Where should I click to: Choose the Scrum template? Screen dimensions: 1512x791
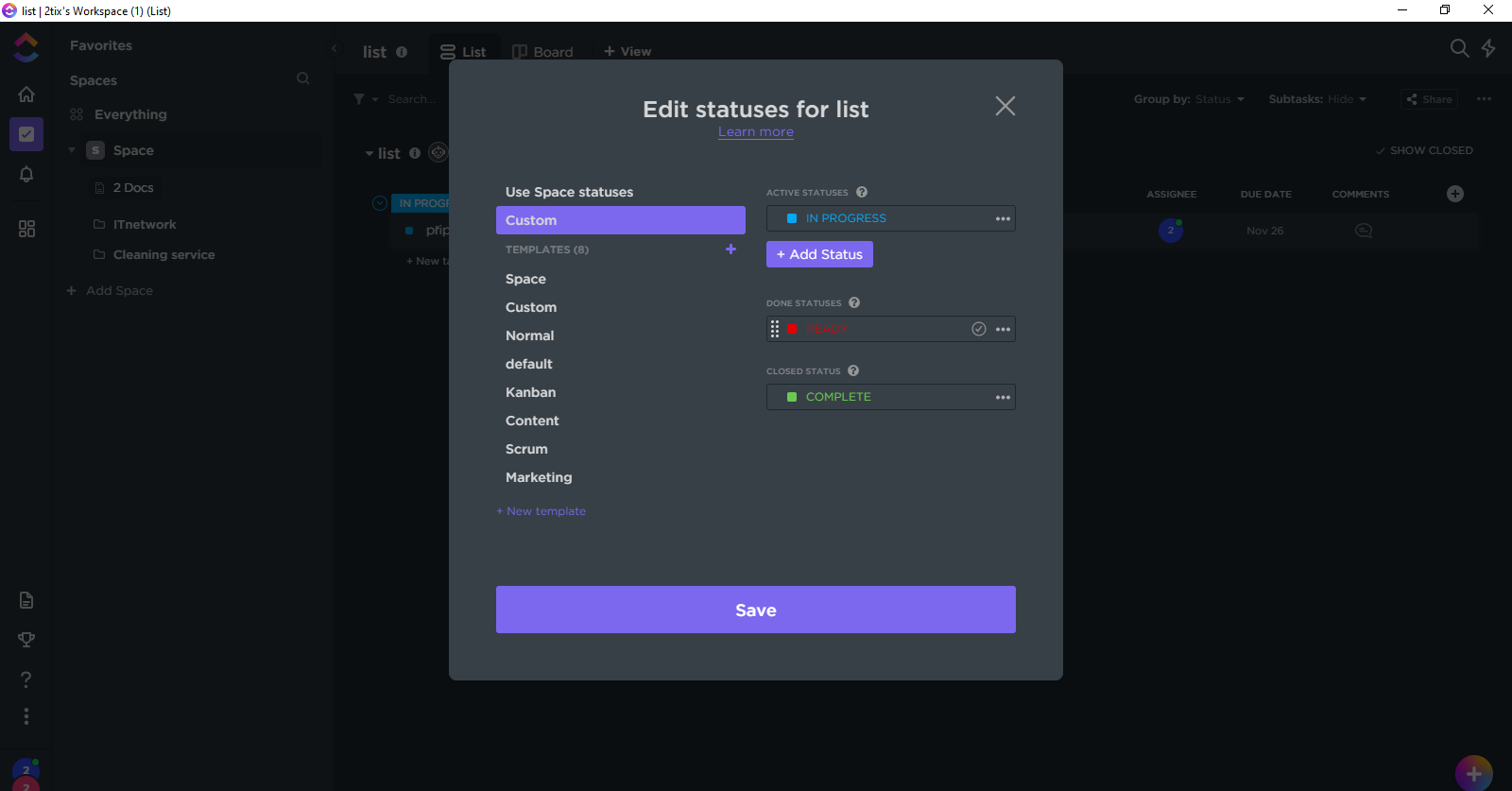(x=526, y=449)
